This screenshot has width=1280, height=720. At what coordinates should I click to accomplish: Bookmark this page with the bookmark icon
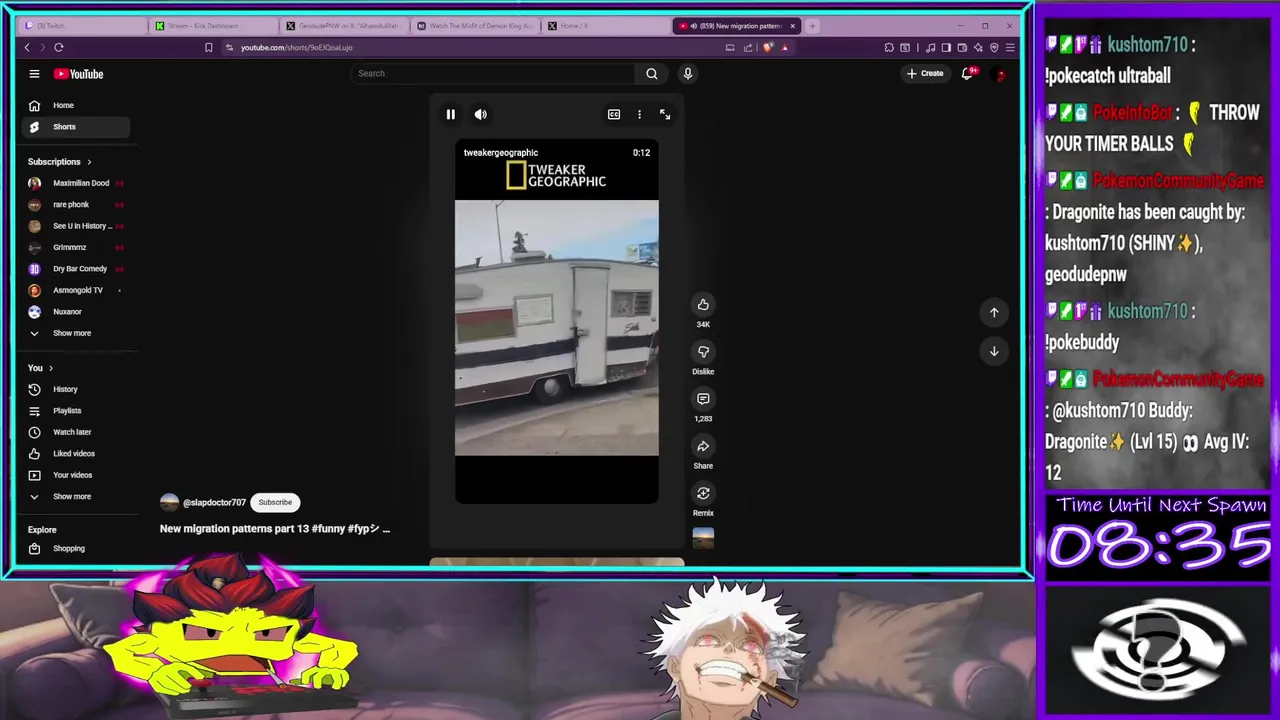tap(208, 47)
